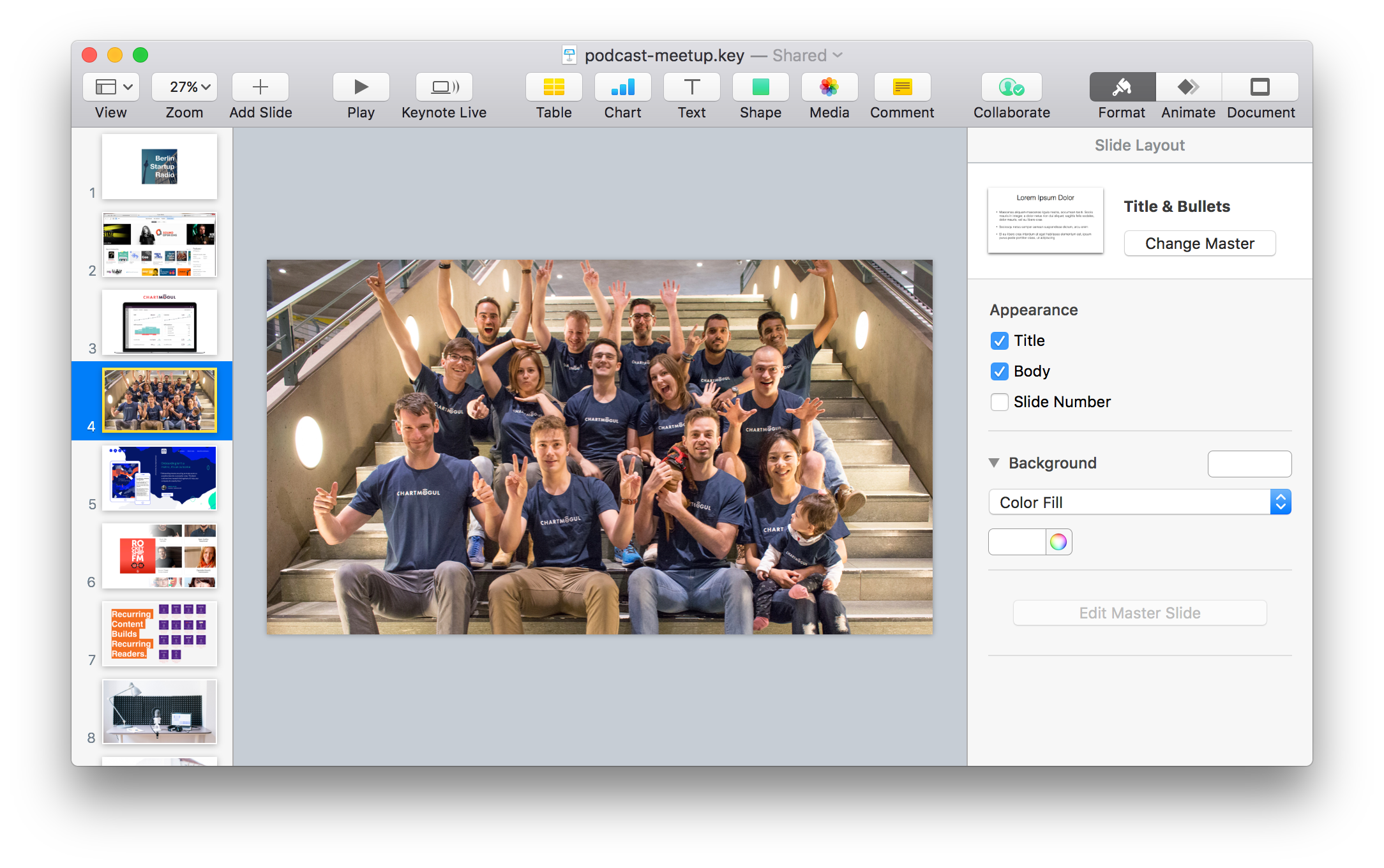
Task: Switch to the Animate inspector tab
Action: tap(1188, 87)
